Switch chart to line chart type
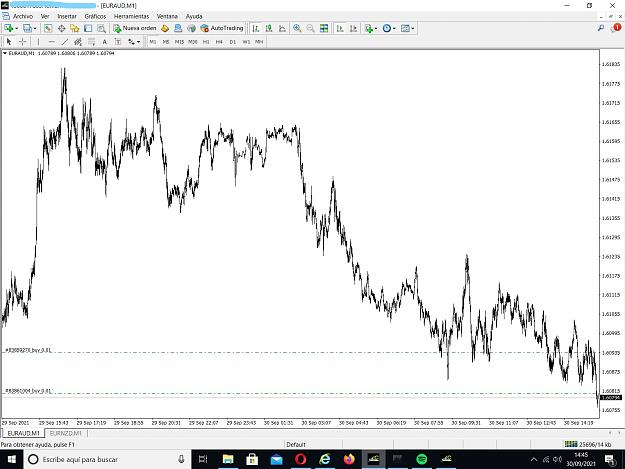Image resolution: width=625 pixels, height=469 pixels. coord(282,28)
